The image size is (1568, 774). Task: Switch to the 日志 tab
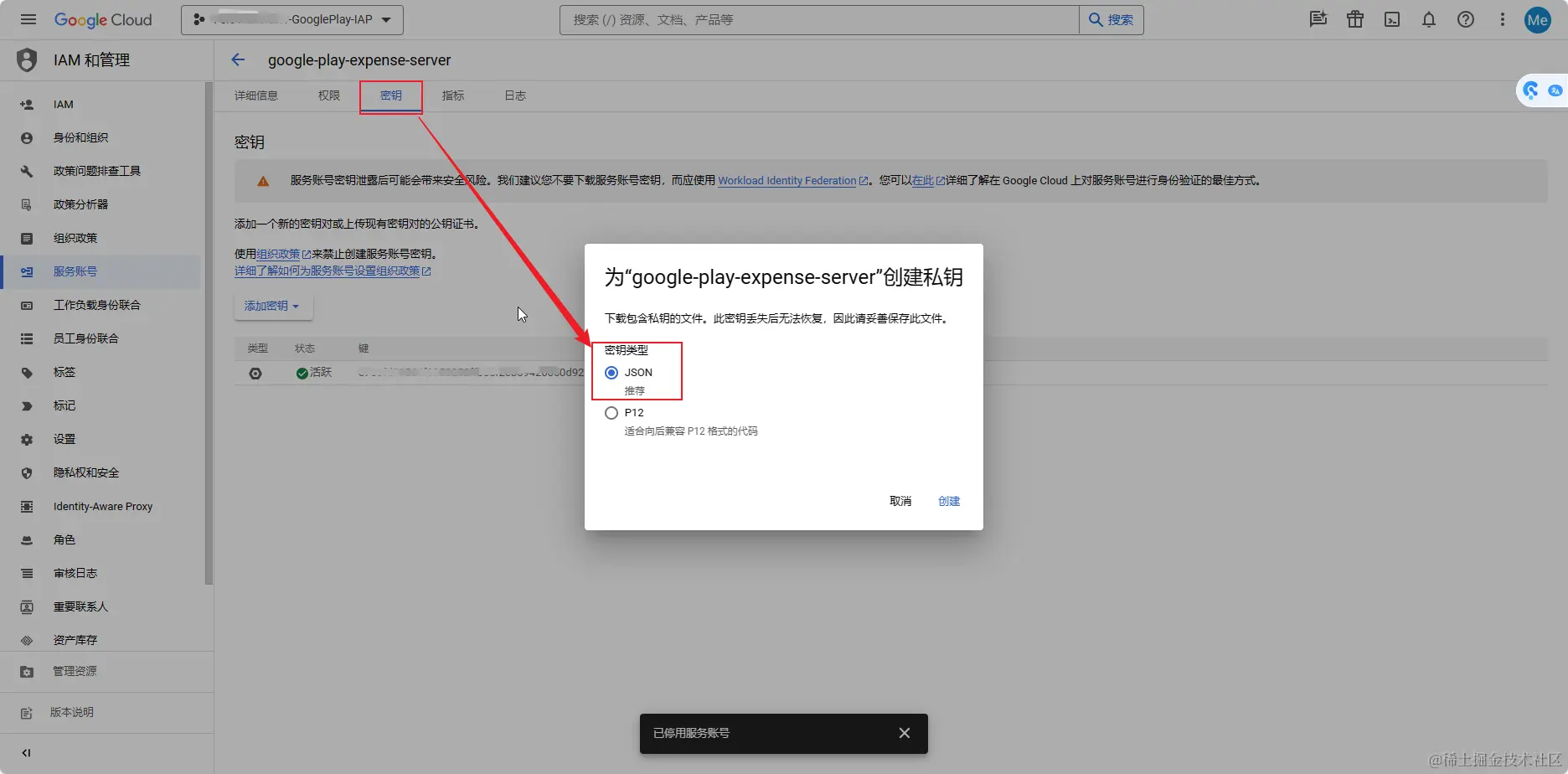pos(515,95)
